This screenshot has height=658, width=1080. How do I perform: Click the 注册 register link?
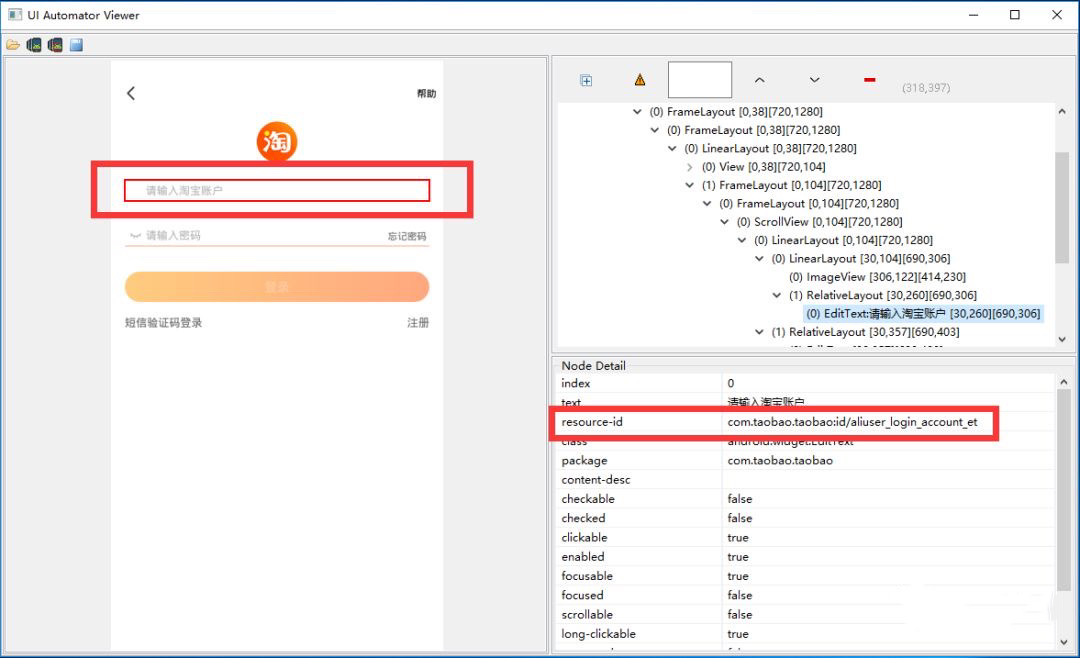[417, 322]
